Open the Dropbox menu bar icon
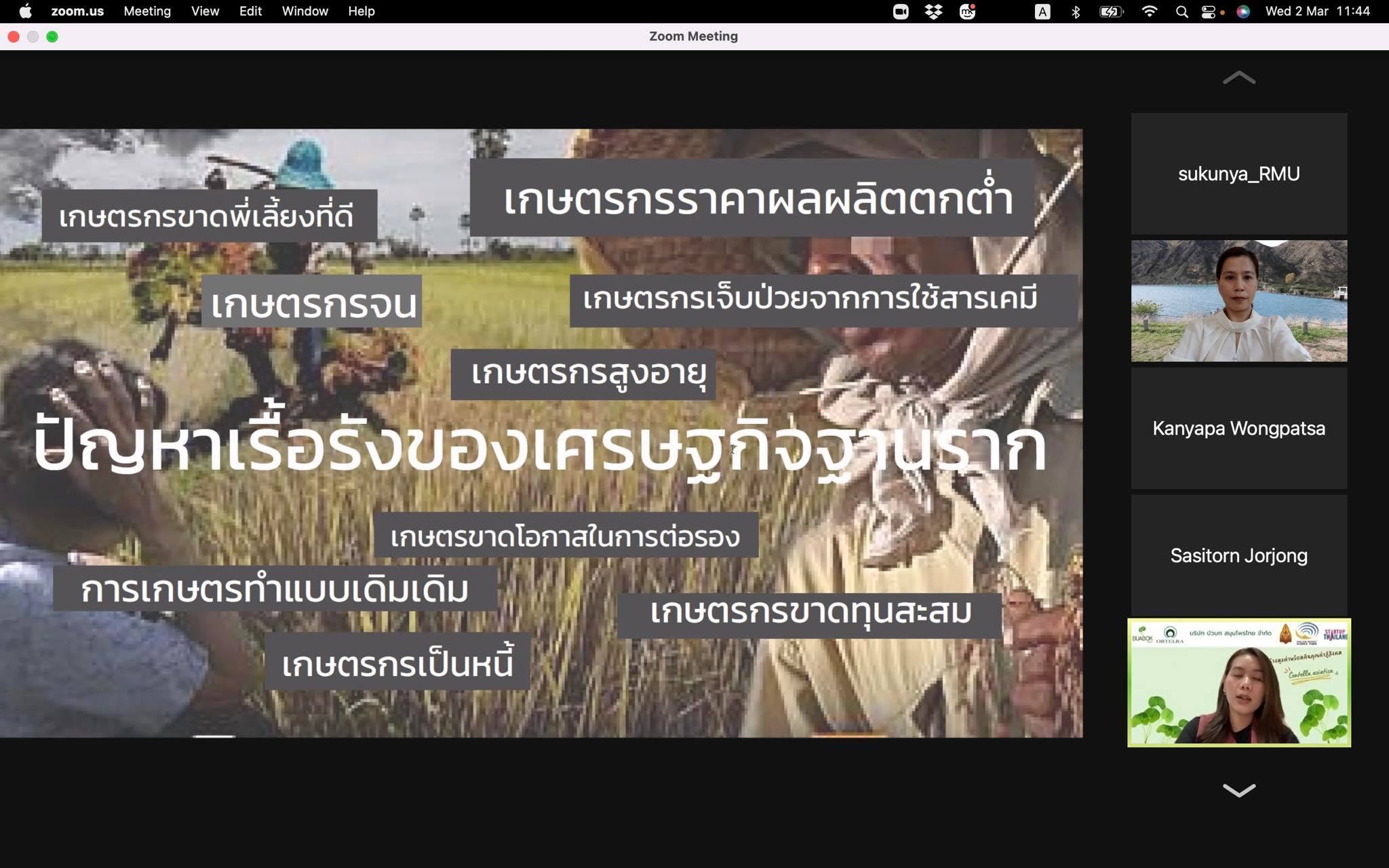This screenshot has height=868, width=1389. (934, 12)
